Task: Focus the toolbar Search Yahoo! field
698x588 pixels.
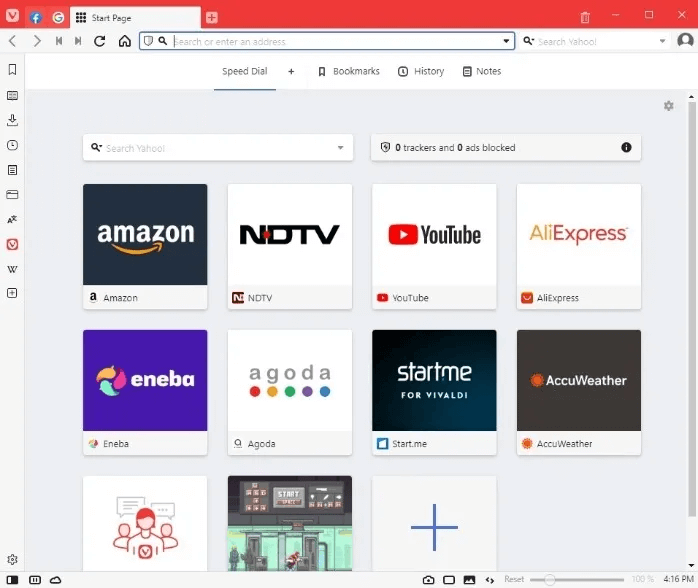Action: coord(597,41)
